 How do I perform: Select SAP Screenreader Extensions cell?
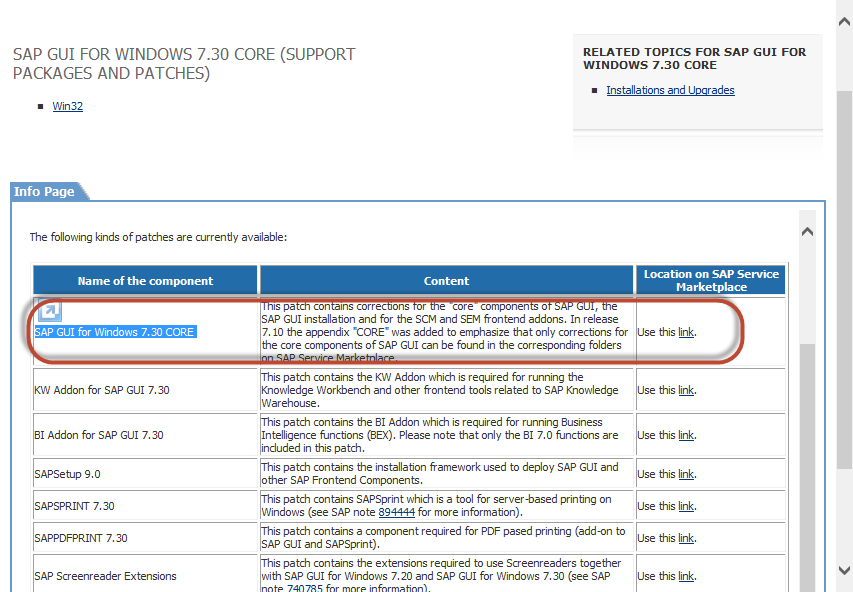pyautogui.click(x=145, y=574)
